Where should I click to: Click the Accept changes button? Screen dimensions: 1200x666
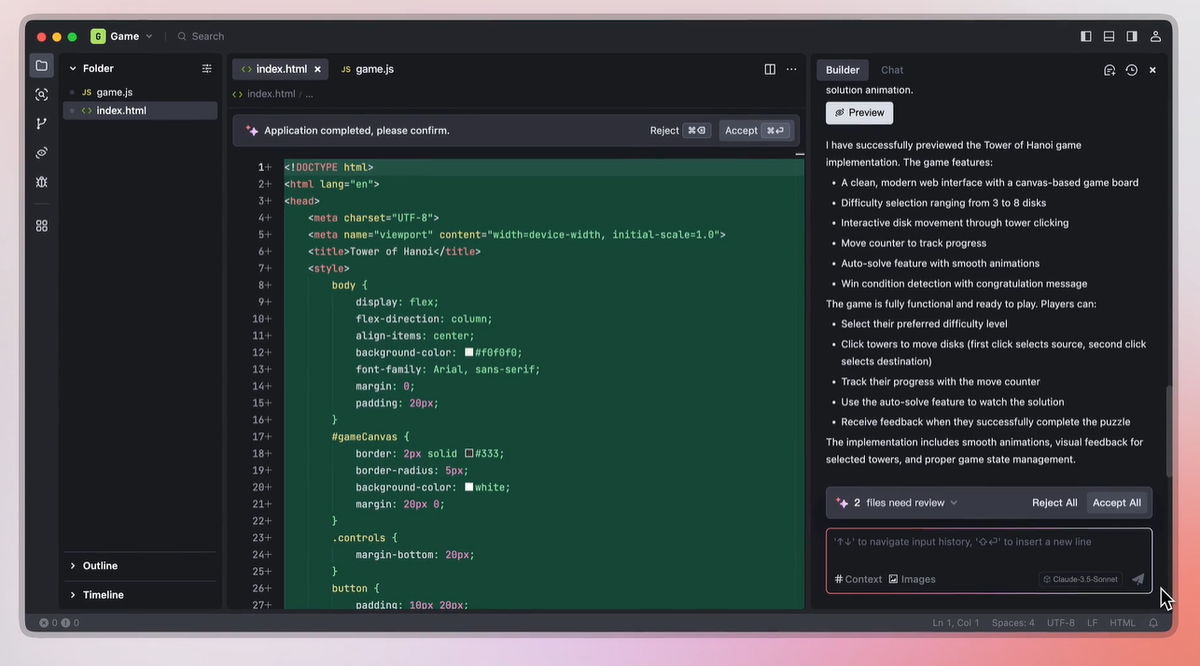tap(756, 130)
